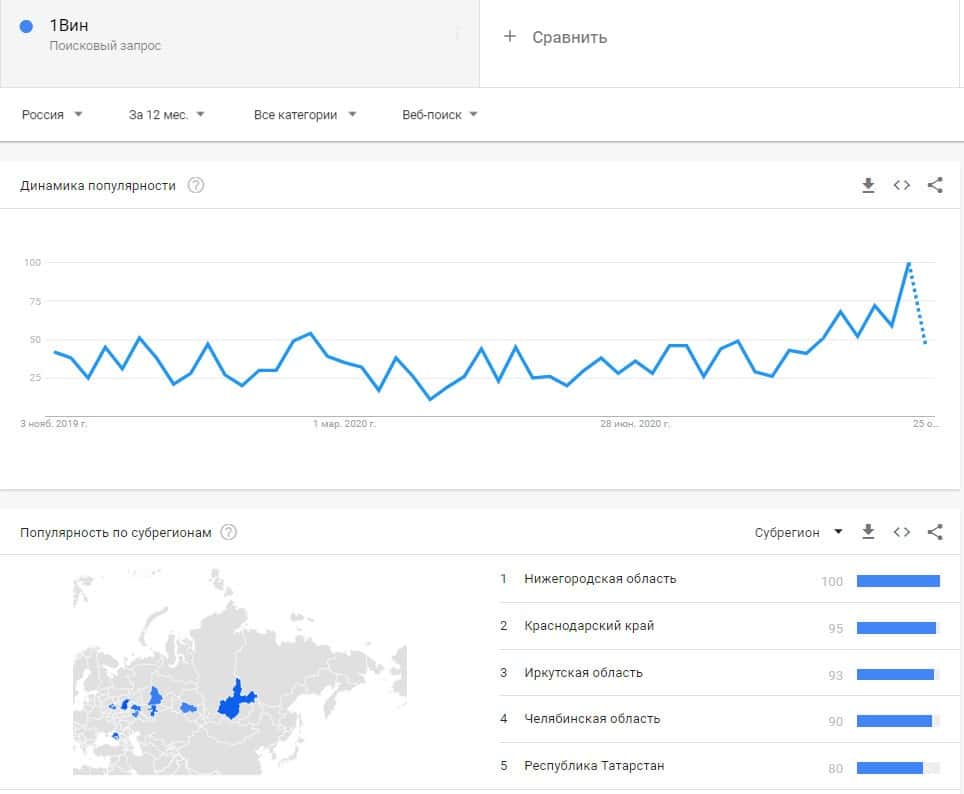Share the popularity dynamics chart
The height and width of the screenshot is (794, 964).
[x=935, y=185]
